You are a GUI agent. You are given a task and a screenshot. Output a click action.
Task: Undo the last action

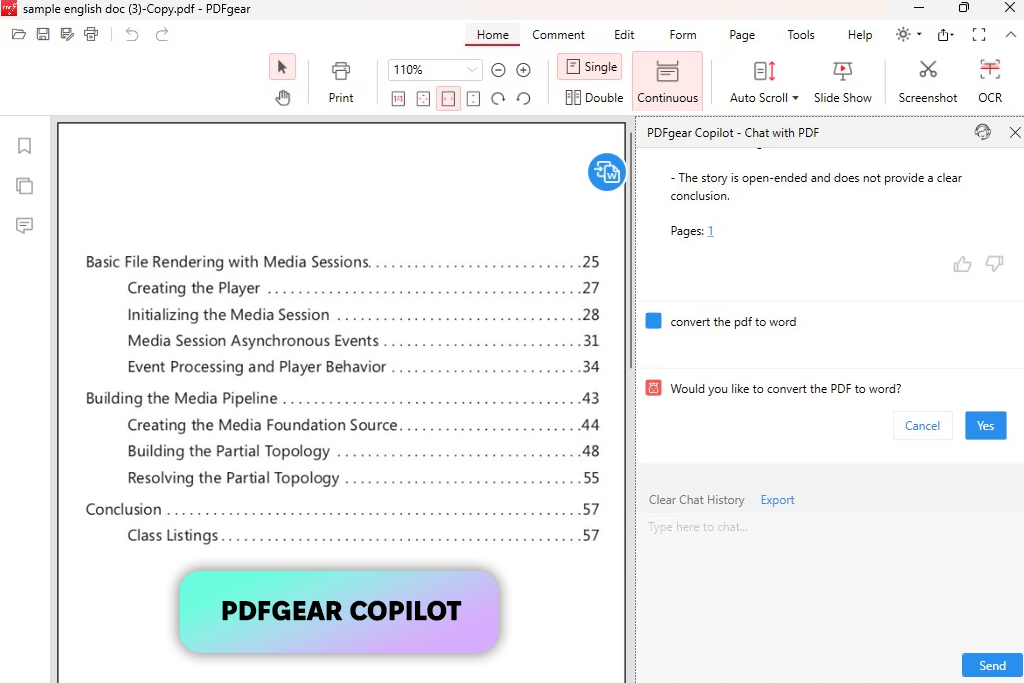132,34
